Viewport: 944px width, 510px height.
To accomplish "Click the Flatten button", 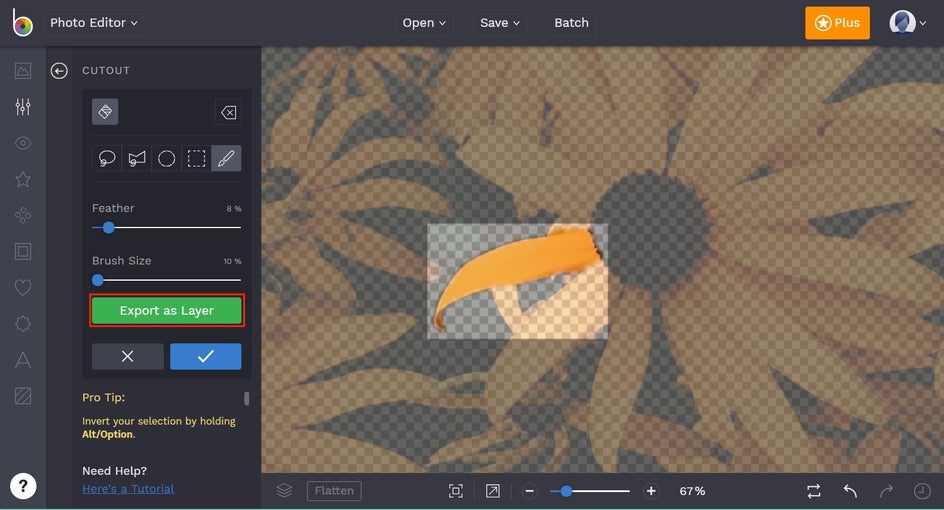I will coord(334,491).
